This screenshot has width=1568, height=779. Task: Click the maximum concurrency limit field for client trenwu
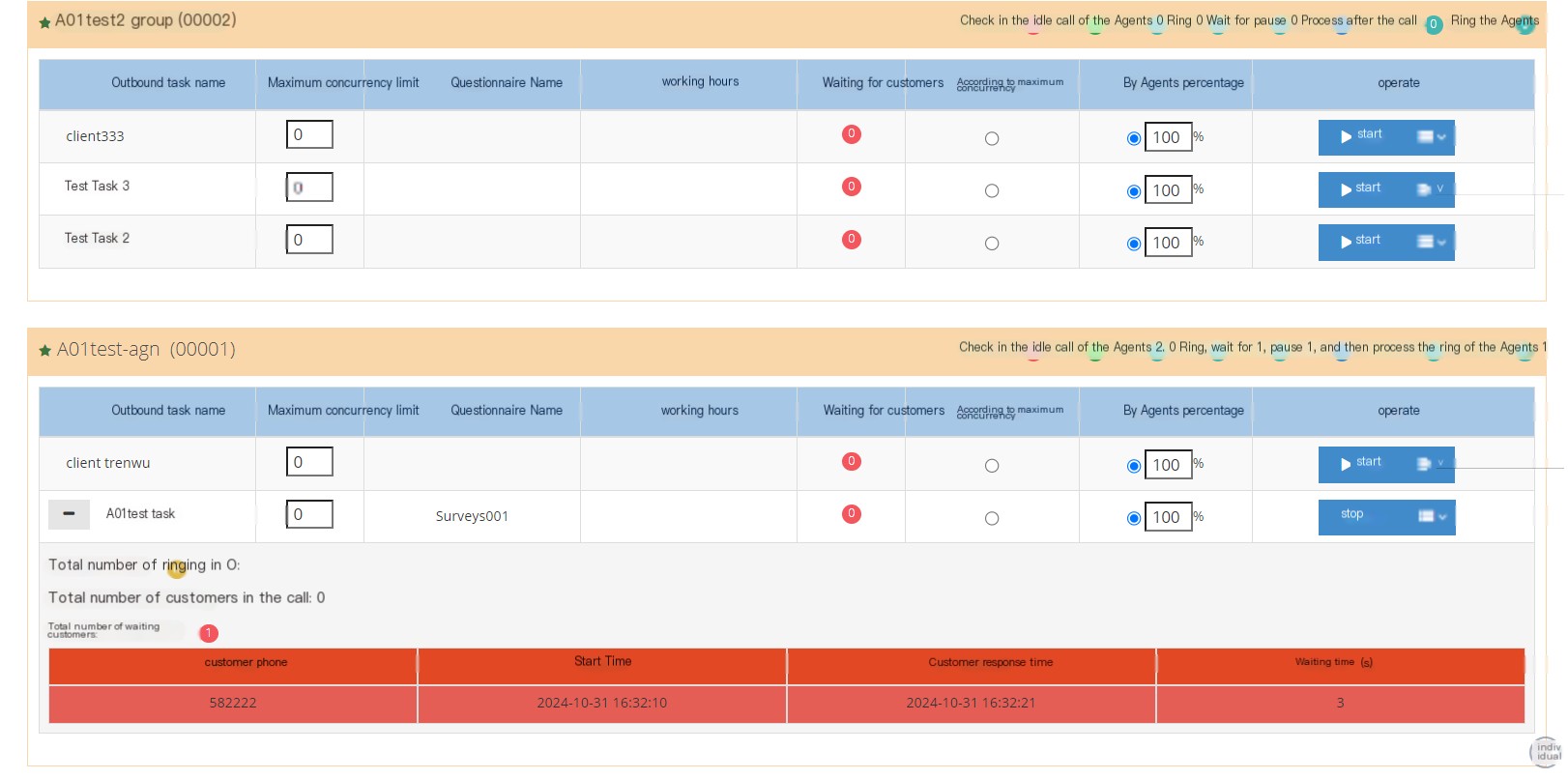point(309,462)
